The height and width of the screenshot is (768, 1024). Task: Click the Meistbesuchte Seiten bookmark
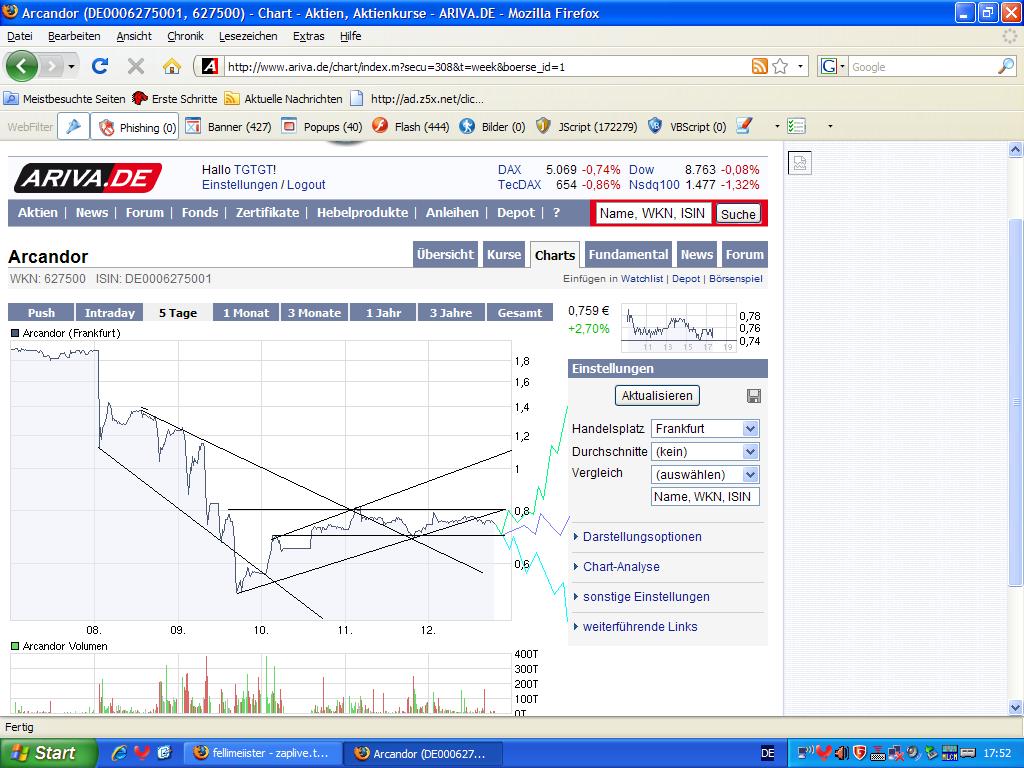(x=65, y=99)
